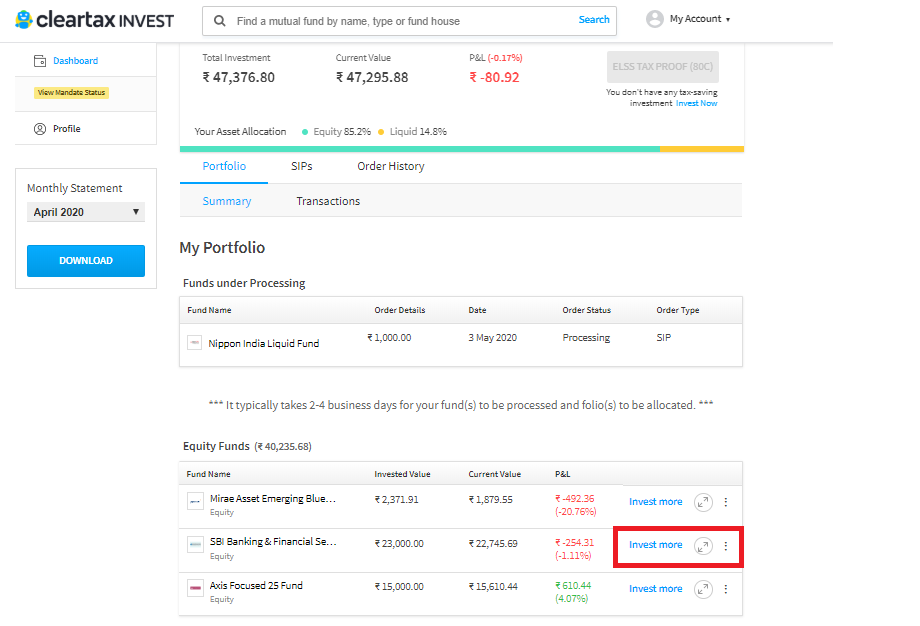Go to Dashboard in the sidebar
Viewport: 920px width, 626px height.
76,60
